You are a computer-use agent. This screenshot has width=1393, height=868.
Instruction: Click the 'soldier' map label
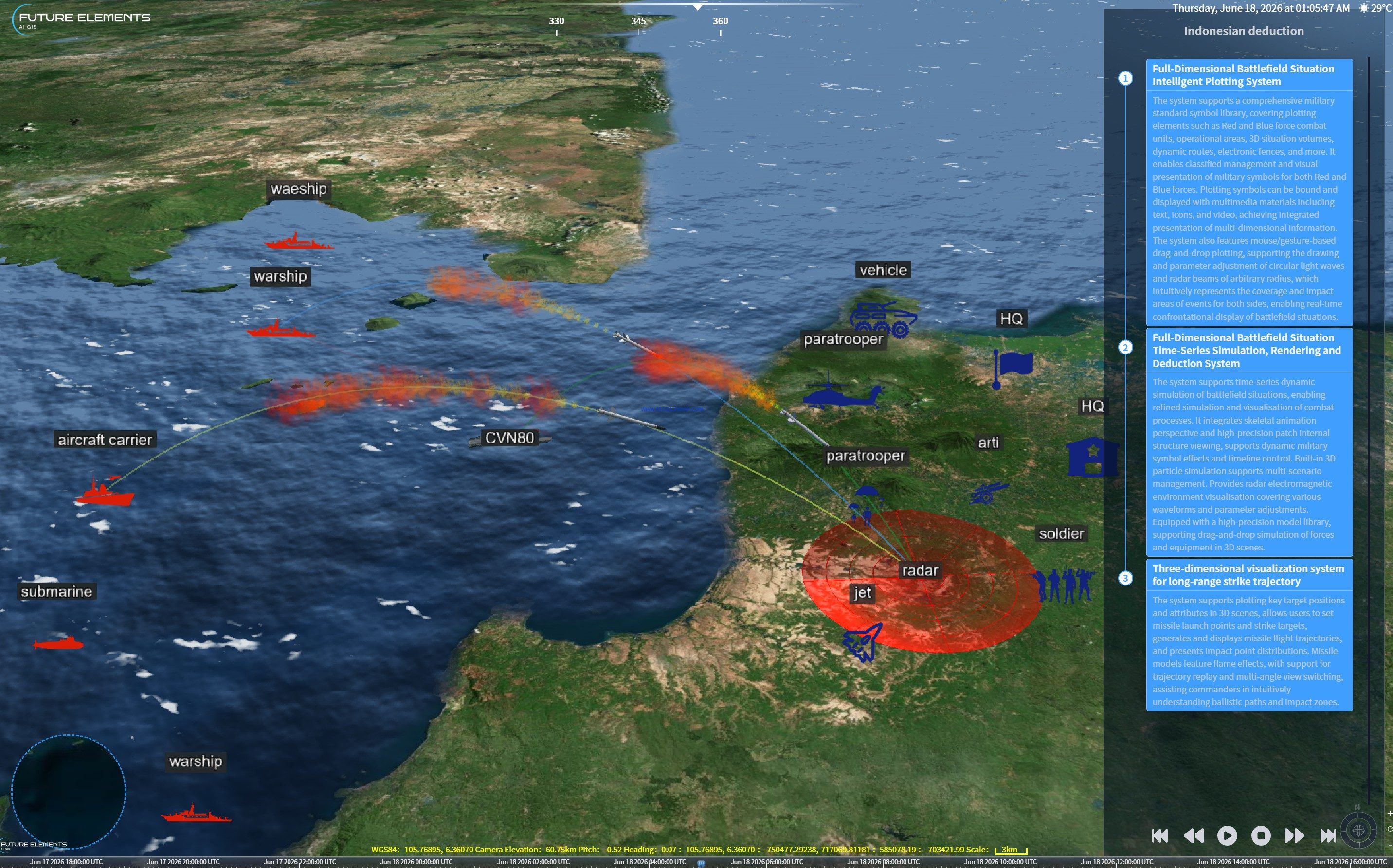click(x=1062, y=534)
